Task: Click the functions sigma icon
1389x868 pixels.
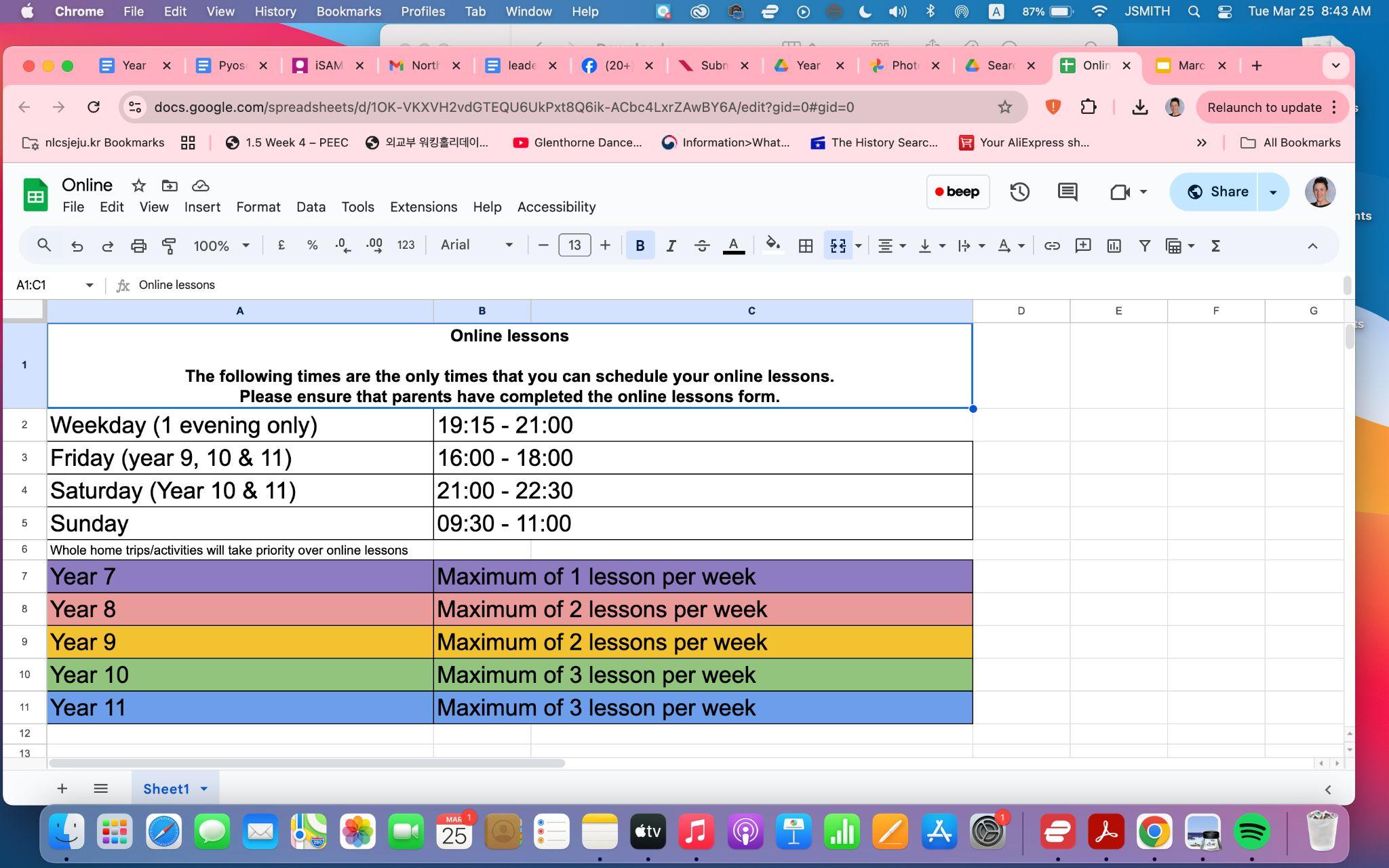Action: coord(1215,245)
